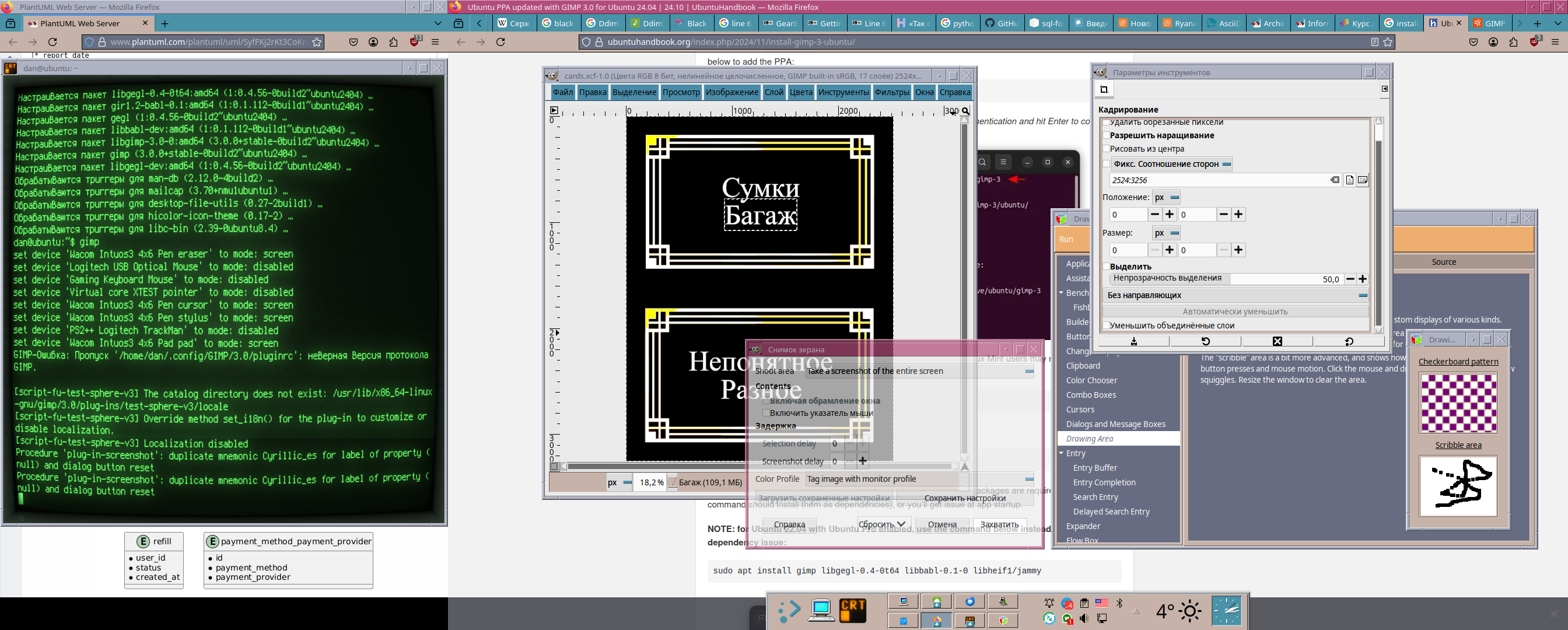Open the 'Слой' menu
This screenshot has height=630, width=1568.
point(773,93)
